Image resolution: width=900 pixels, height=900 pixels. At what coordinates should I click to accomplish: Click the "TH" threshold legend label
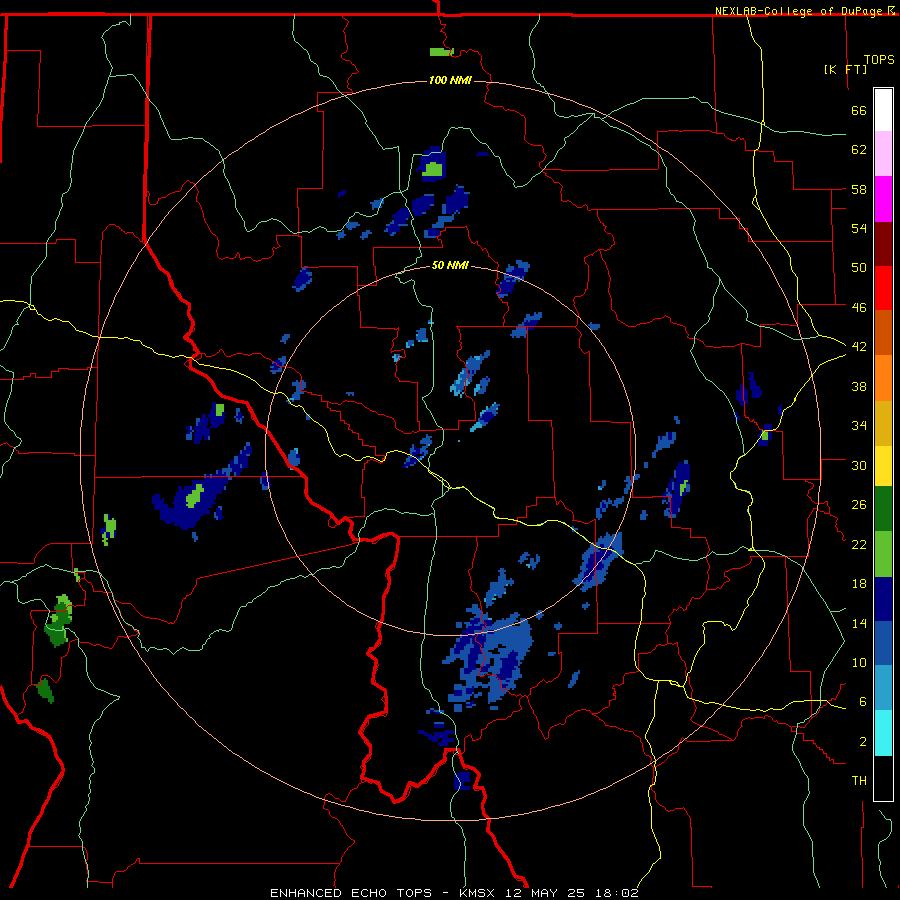[x=859, y=781]
